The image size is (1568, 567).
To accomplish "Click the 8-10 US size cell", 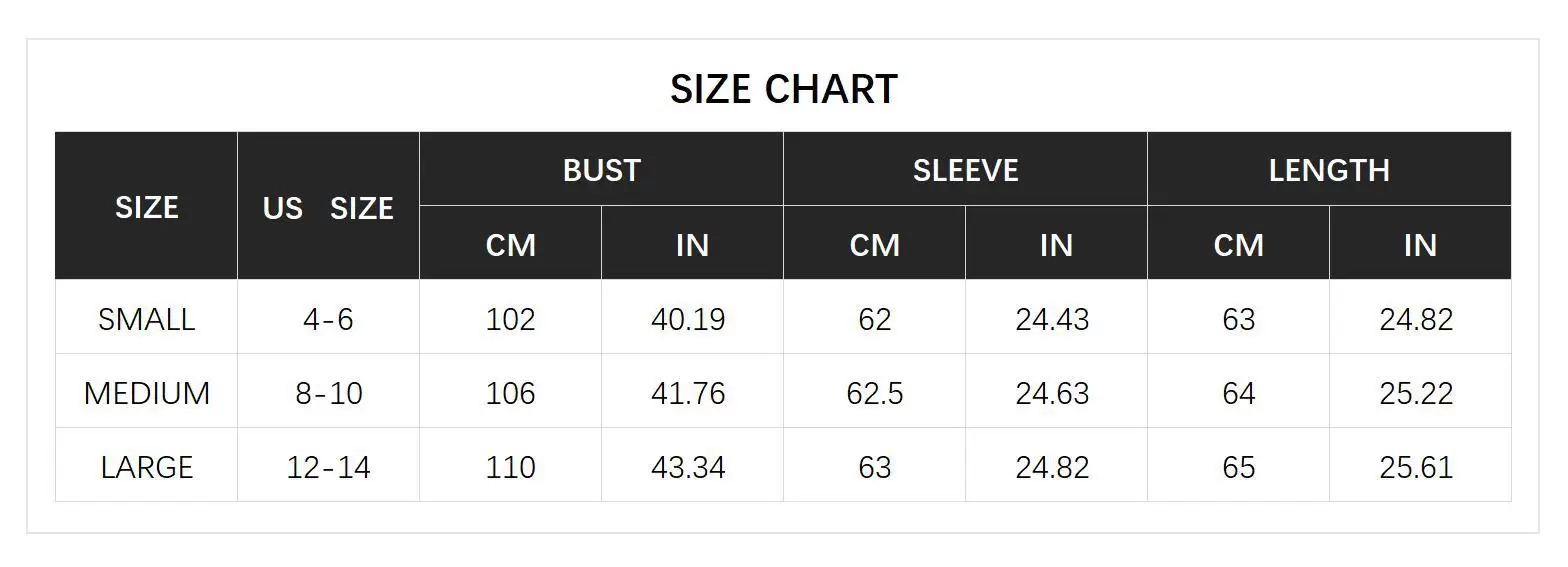I will (328, 393).
